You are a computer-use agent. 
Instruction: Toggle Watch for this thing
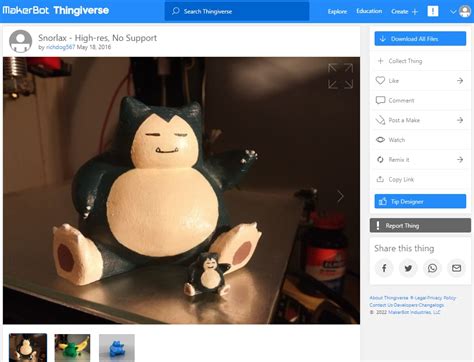pos(420,140)
